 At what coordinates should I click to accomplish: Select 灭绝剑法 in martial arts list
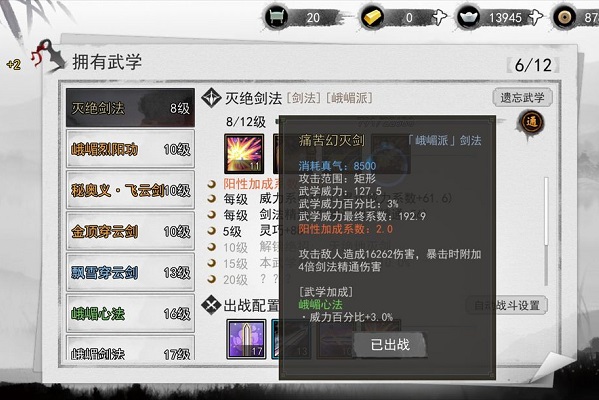coord(130,108)
